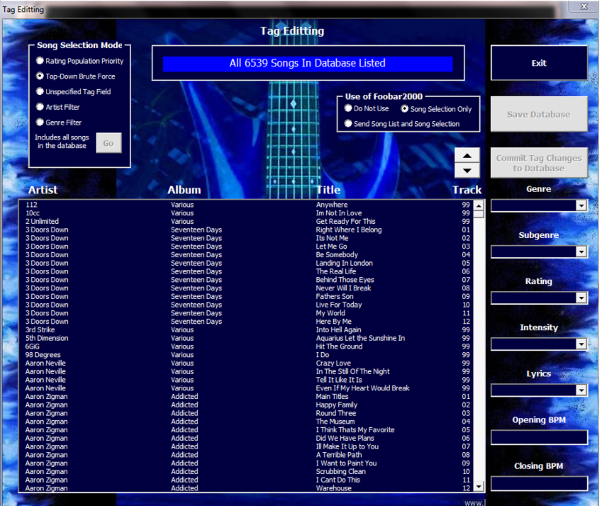The height and width of the screenshot is (506, 600).
Task: Set Foobar2000 use to Do Not Use
Action: (348, 108)
